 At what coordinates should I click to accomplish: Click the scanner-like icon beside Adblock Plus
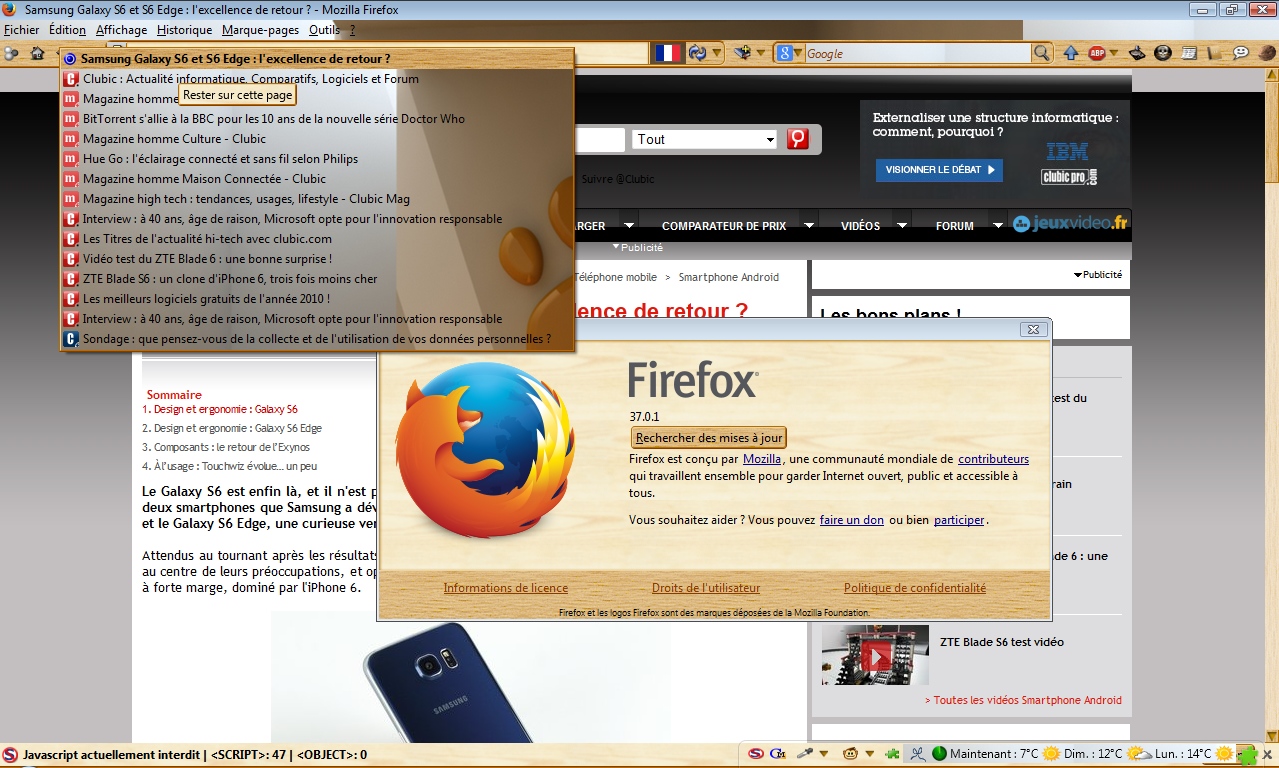click(x=1137, y=53)
